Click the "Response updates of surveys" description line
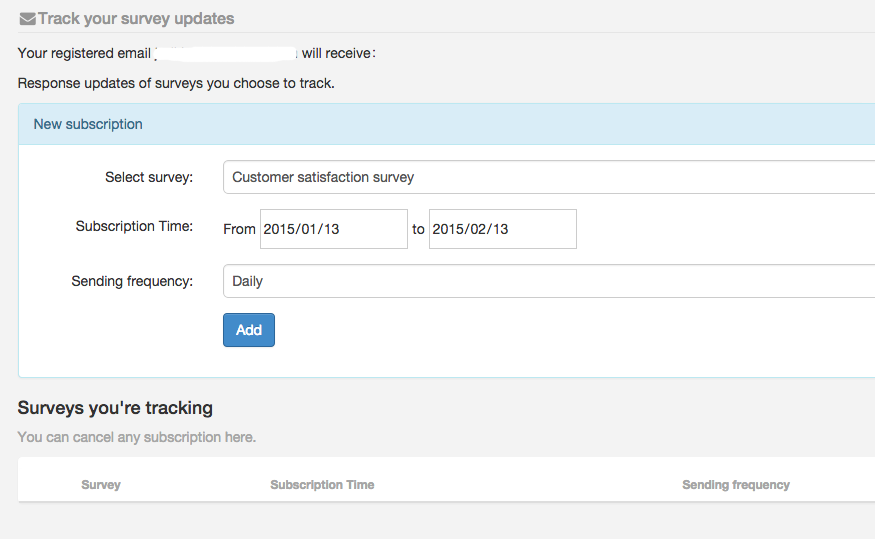 (176, 83)
